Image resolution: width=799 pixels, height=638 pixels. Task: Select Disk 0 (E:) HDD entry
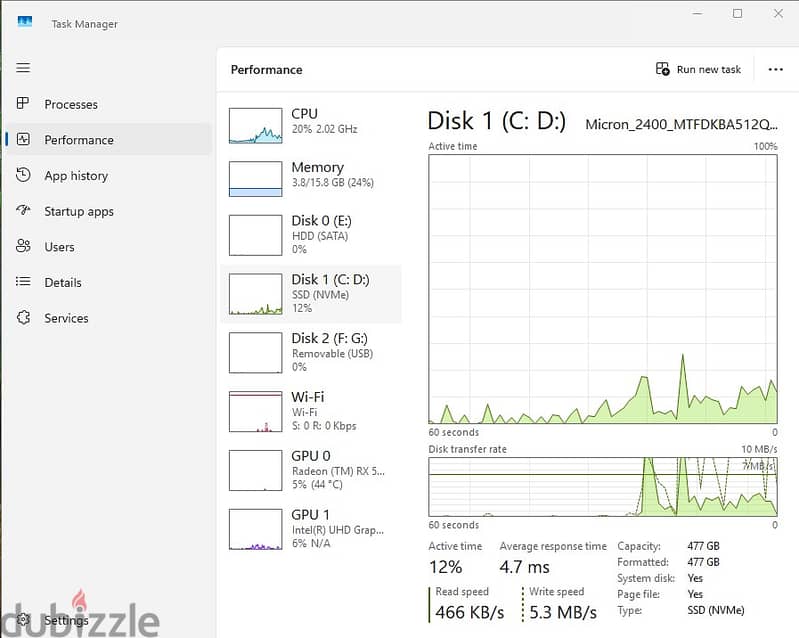pyautogui.click(x=311, y=235)
